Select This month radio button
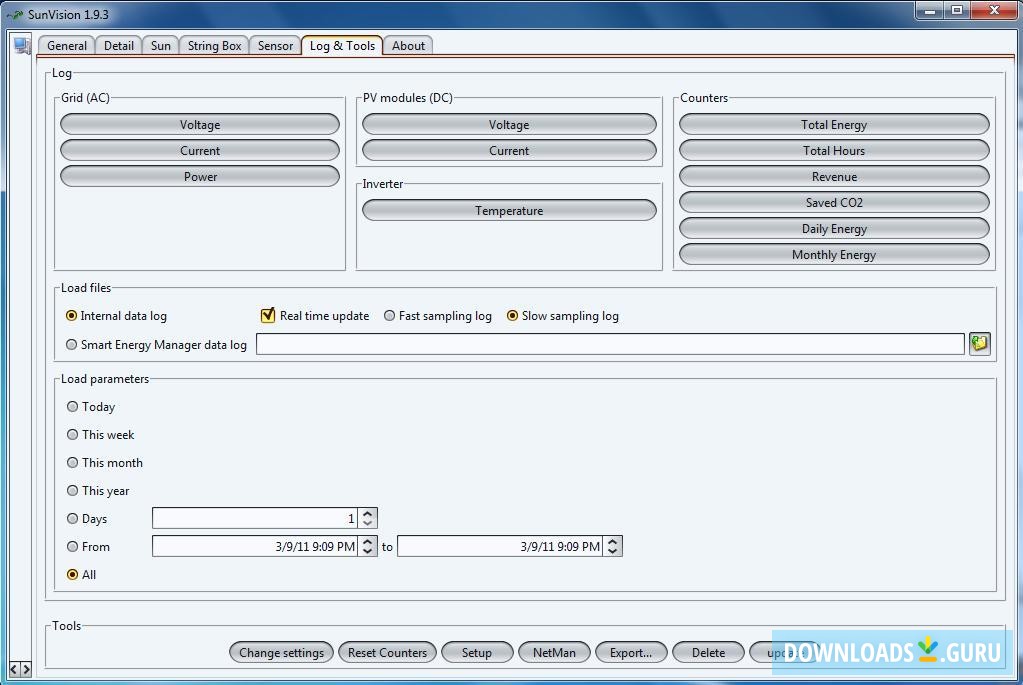The width and height of the screenshot is (1023, 685). [72, 463]
